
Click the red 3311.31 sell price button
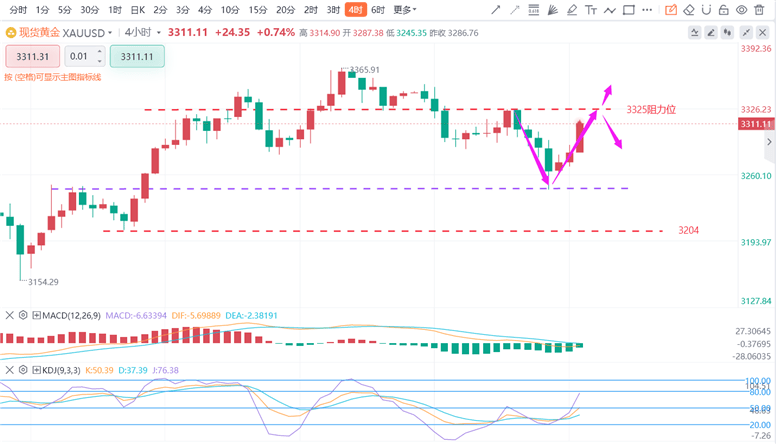point(33,56)
